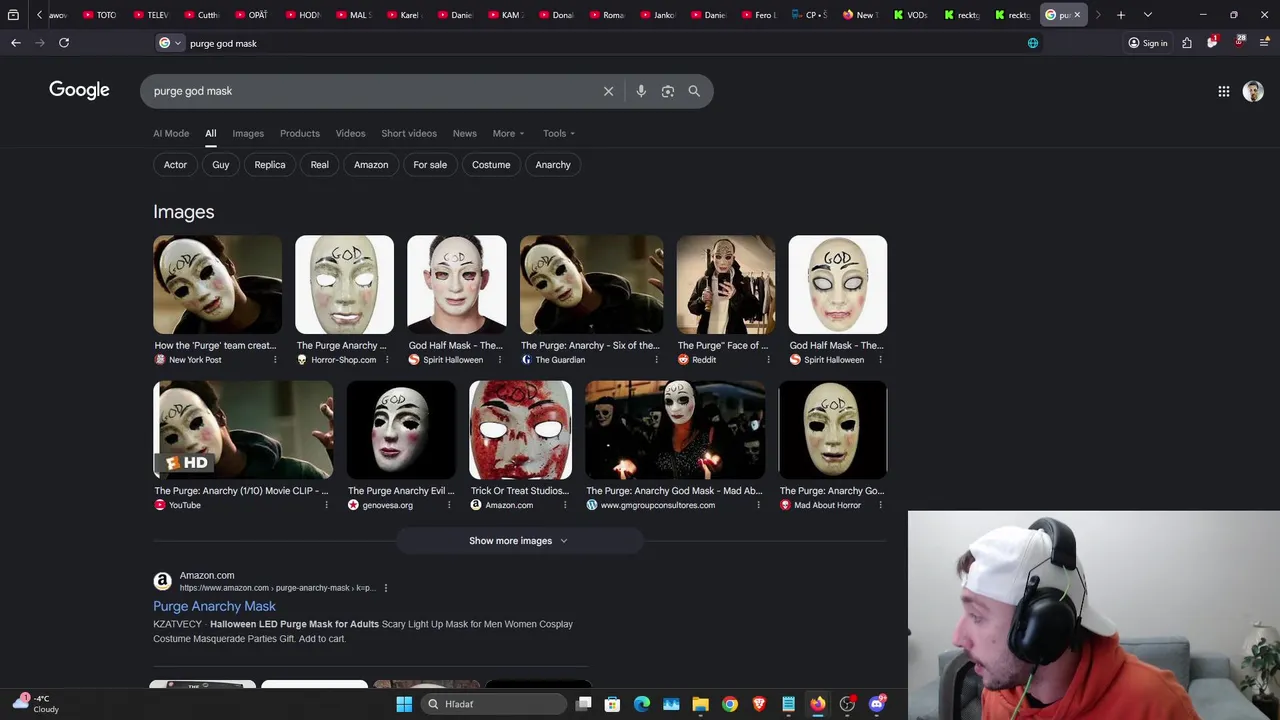Image resolution: width=1280 pixels, height=720 pixels.
Task: Open Task View on the taskbar
Action: tap(584, 704)
